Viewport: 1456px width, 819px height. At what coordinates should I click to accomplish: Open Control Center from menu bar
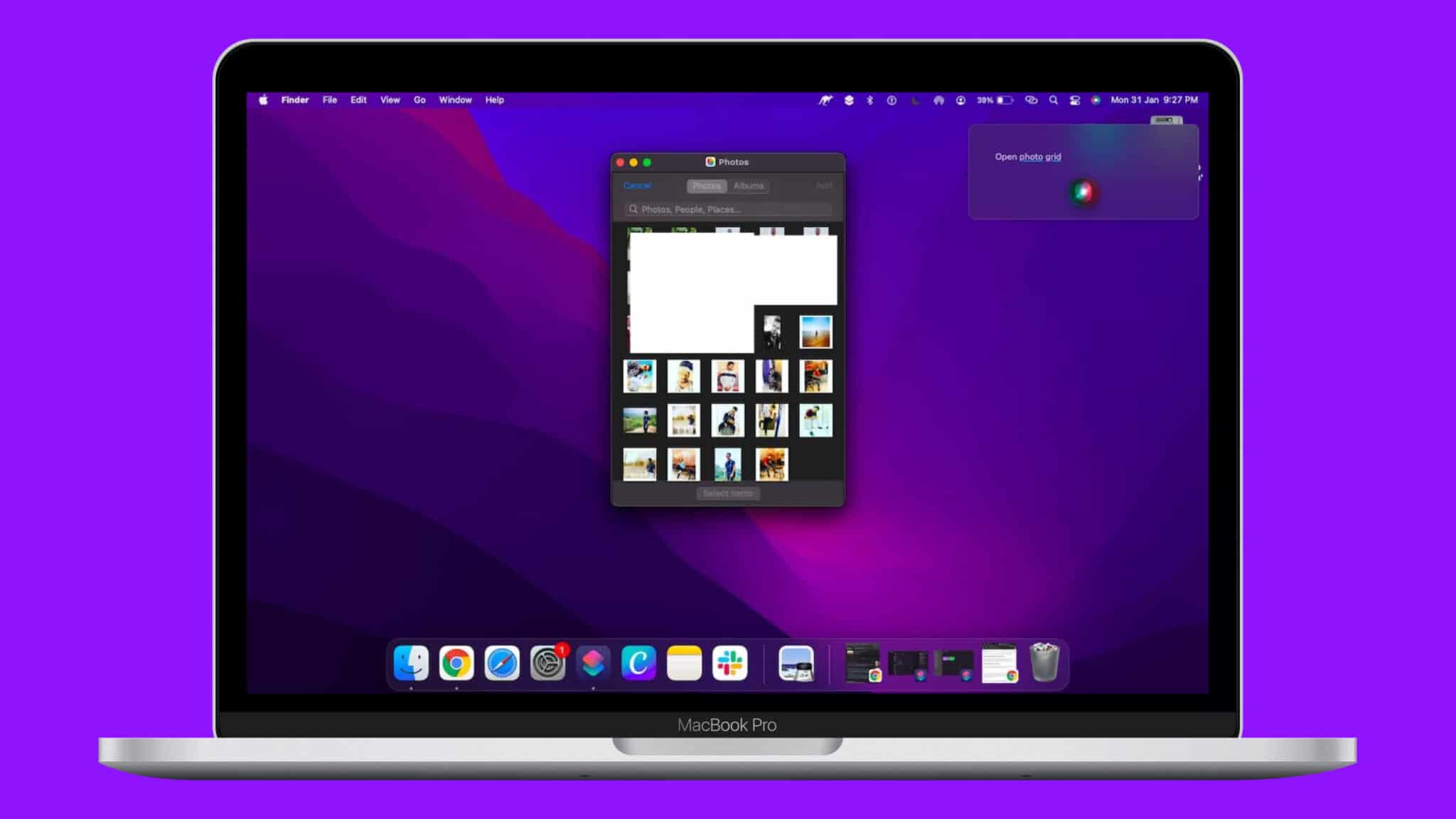[x=1075, y=100]
